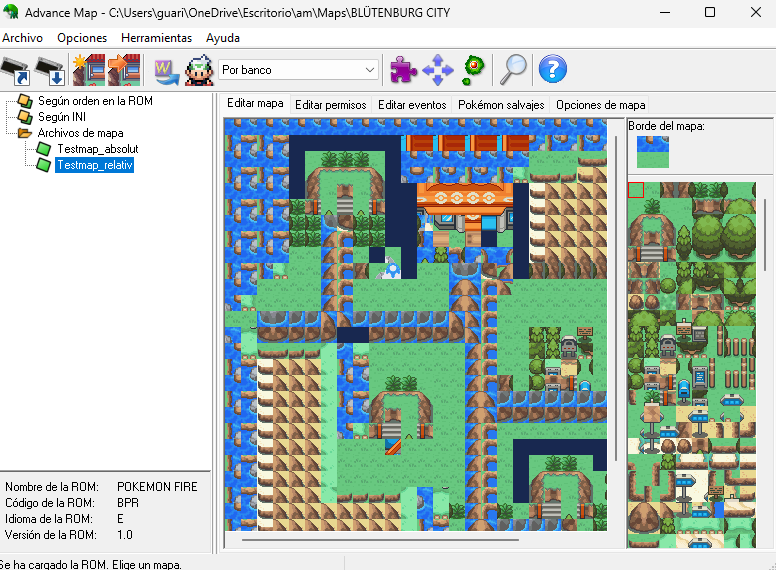Screen dimensions: 776x570
Task: Click the Advance Map title bar app icon
Action: 10,12
